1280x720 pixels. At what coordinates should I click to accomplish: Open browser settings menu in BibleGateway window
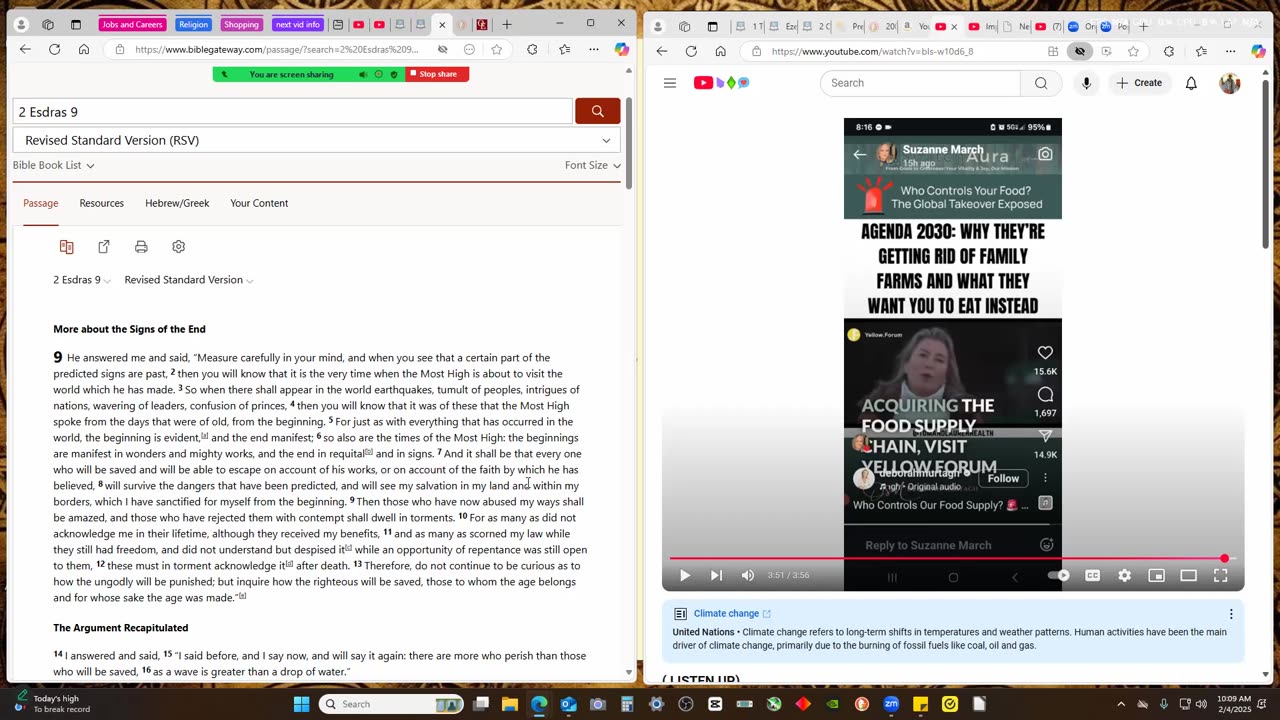[x=594, y=49]
